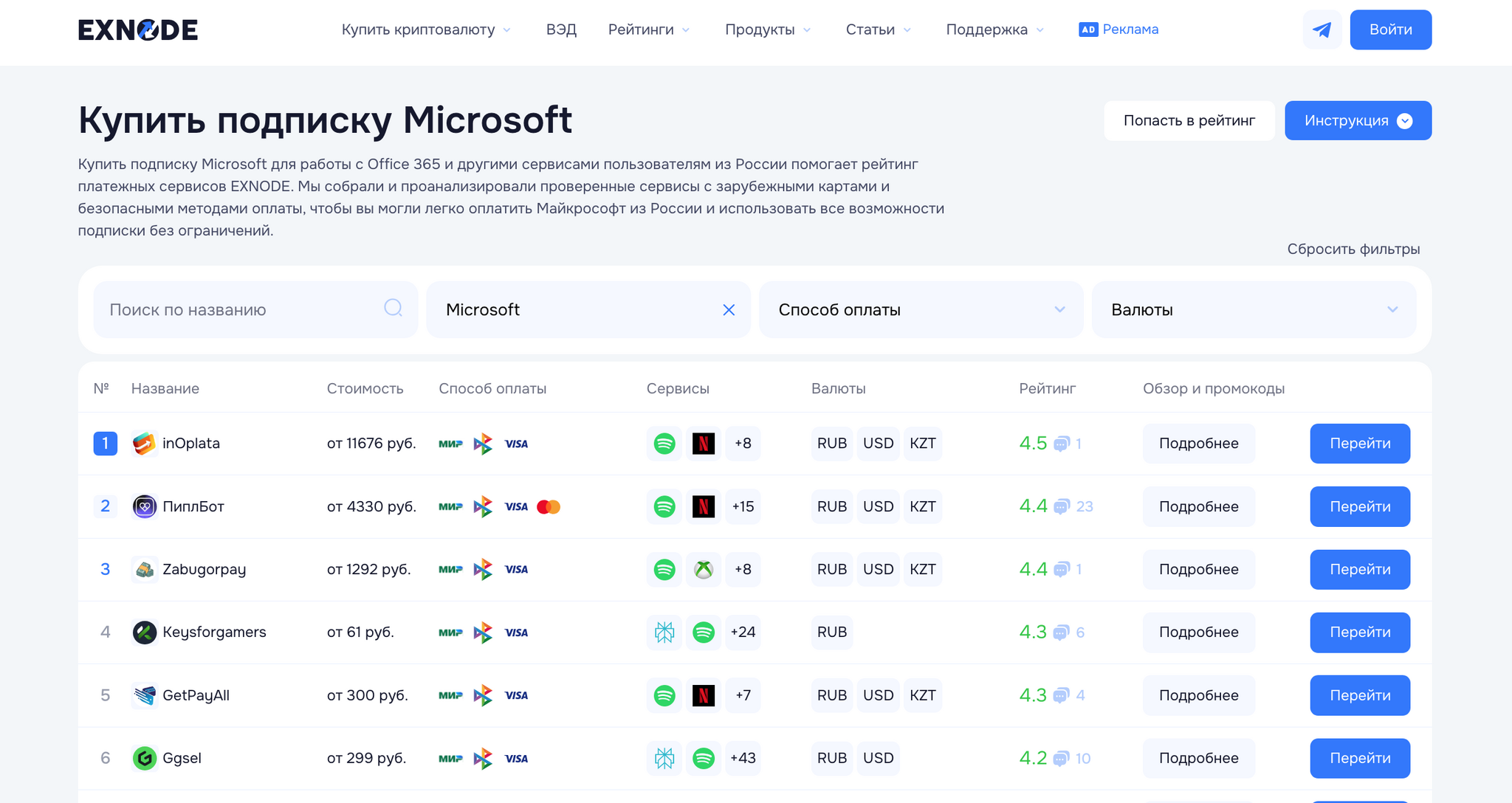This screenshot has height=803, width=1512.
Task: Expand the Инструкция dropdown button
Action: point(1357,120)
